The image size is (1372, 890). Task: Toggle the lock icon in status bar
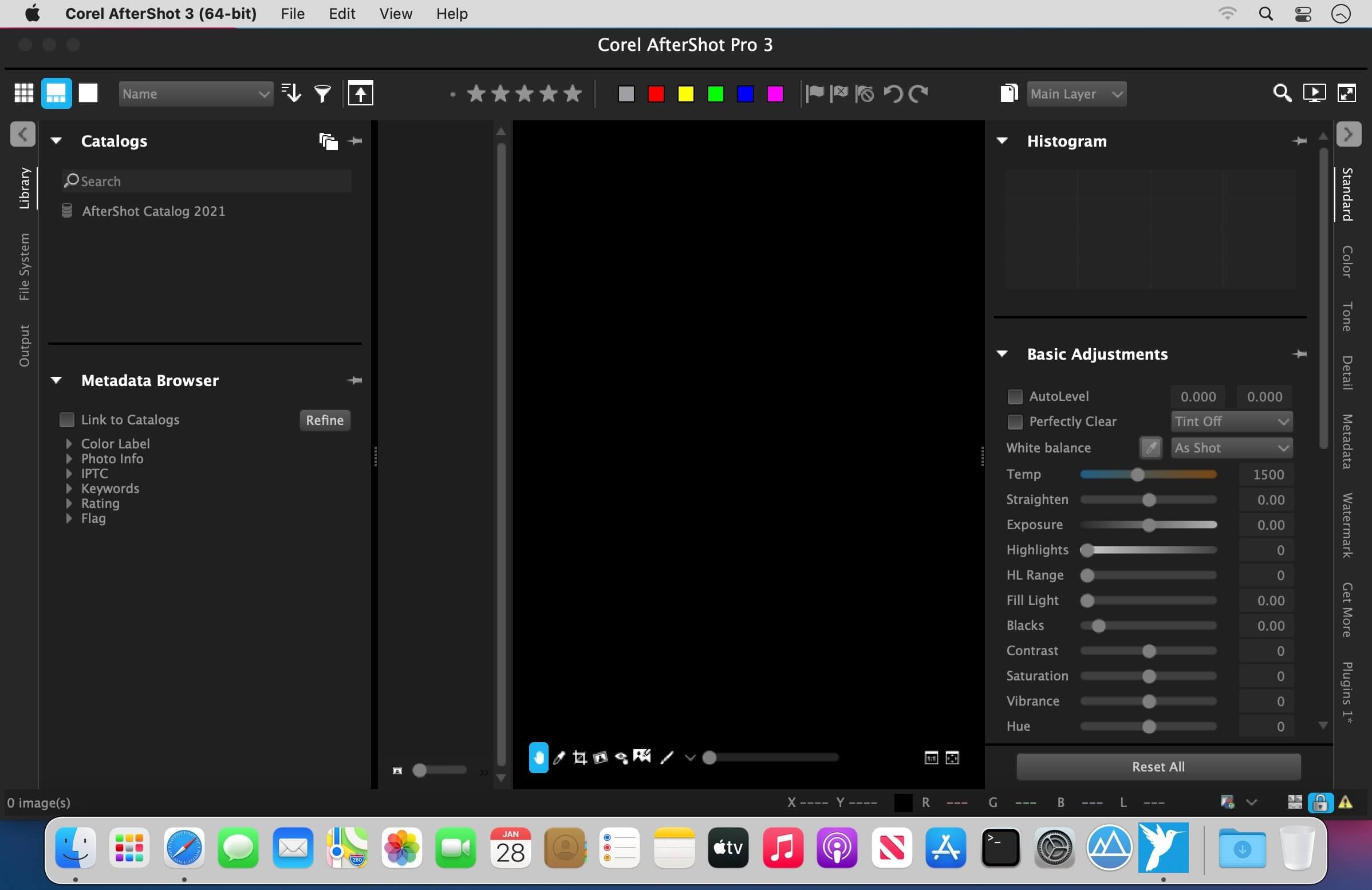[x=1320, y=802]
